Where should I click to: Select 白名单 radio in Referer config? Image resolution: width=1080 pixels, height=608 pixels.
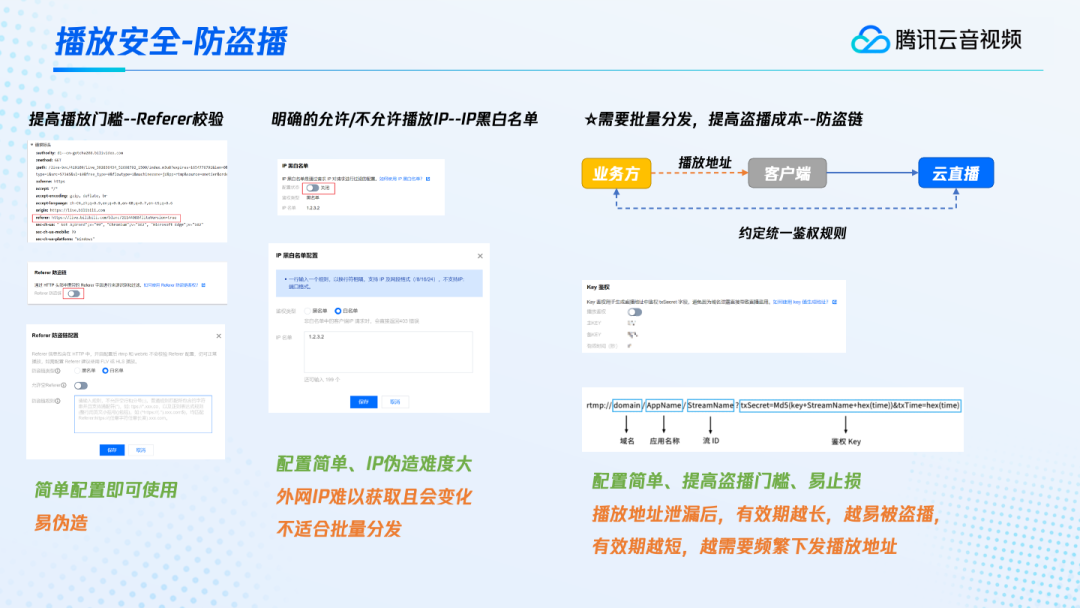pyautogui.click(x=105, y=370)
